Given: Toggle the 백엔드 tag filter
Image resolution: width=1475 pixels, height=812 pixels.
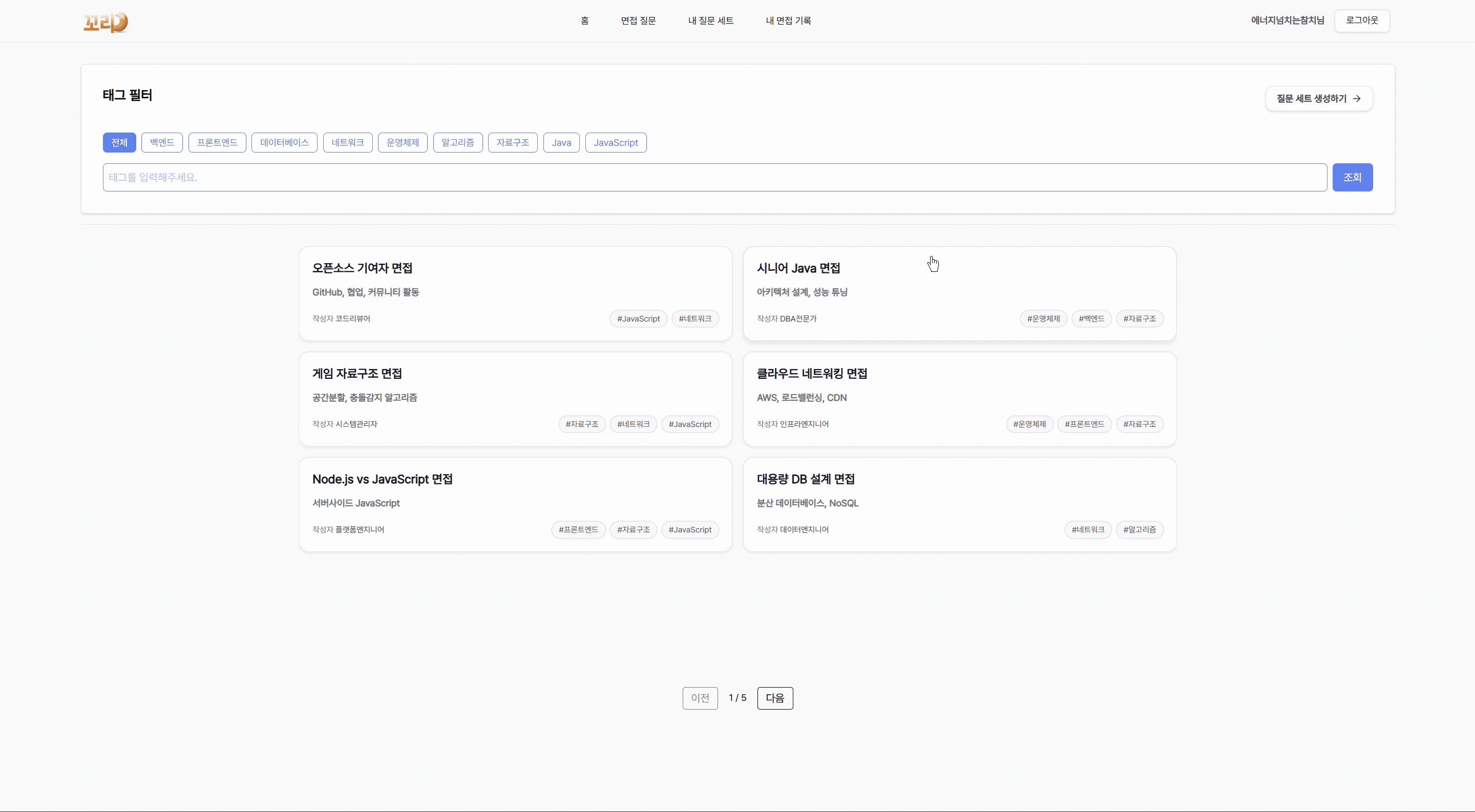Looking at the screenshot, I should pos(162,142).
